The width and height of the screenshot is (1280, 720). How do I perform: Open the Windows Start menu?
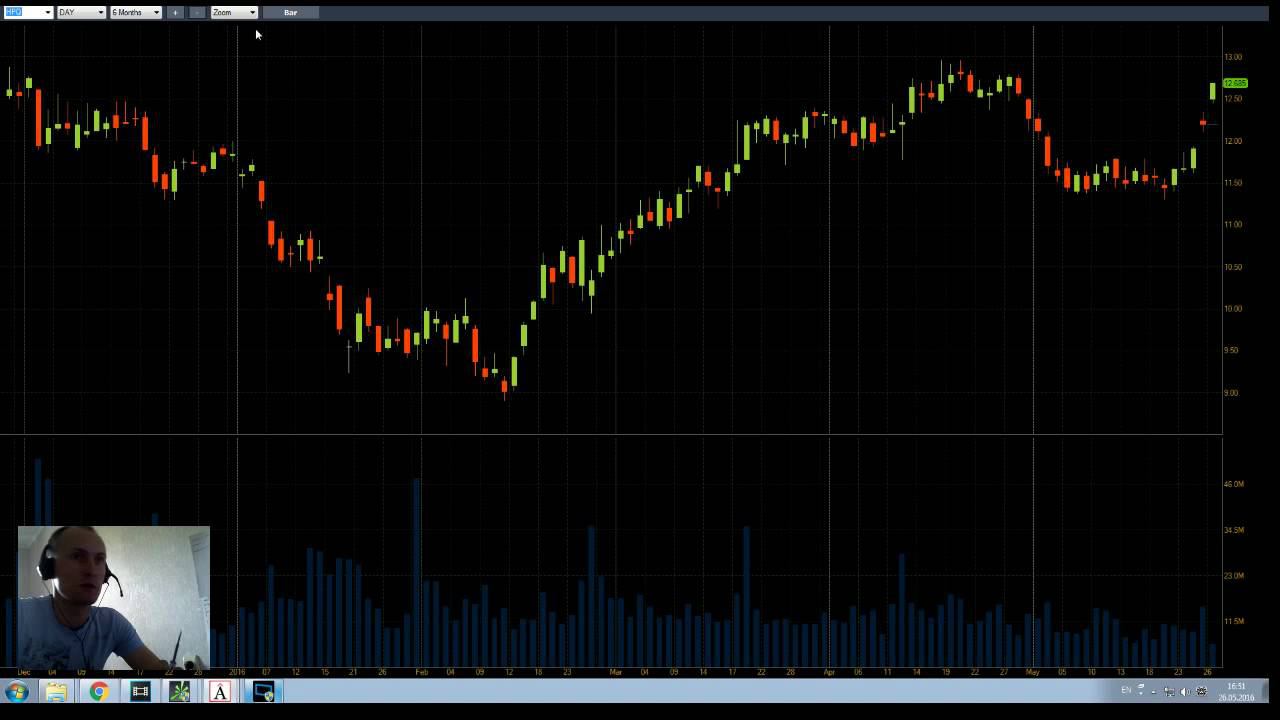click(17, 692)
